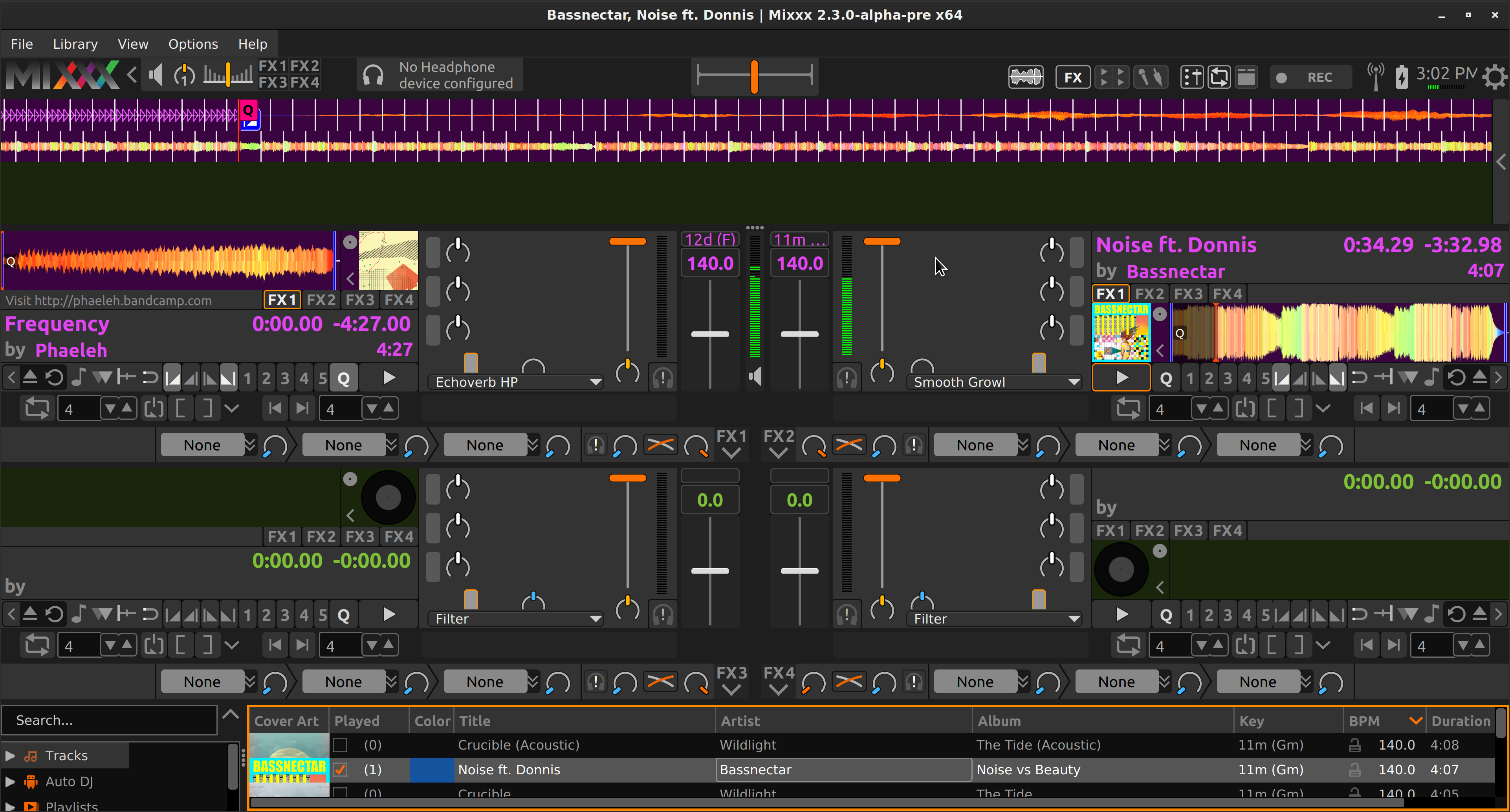
Task: Toggle quantize Q on Frequency deck
Action: point(343,378)
